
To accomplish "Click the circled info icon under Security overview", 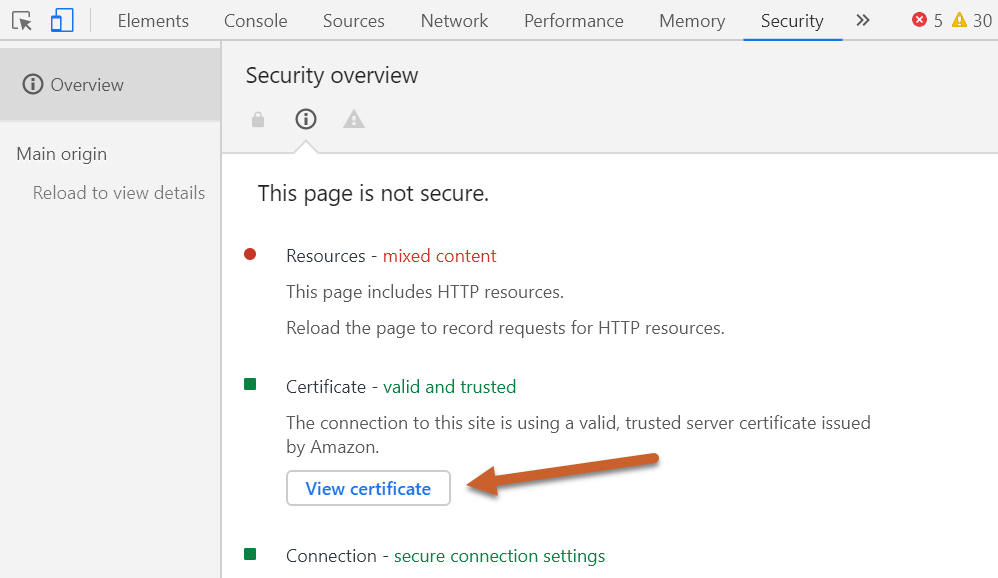I will click(x=306, y=120).
